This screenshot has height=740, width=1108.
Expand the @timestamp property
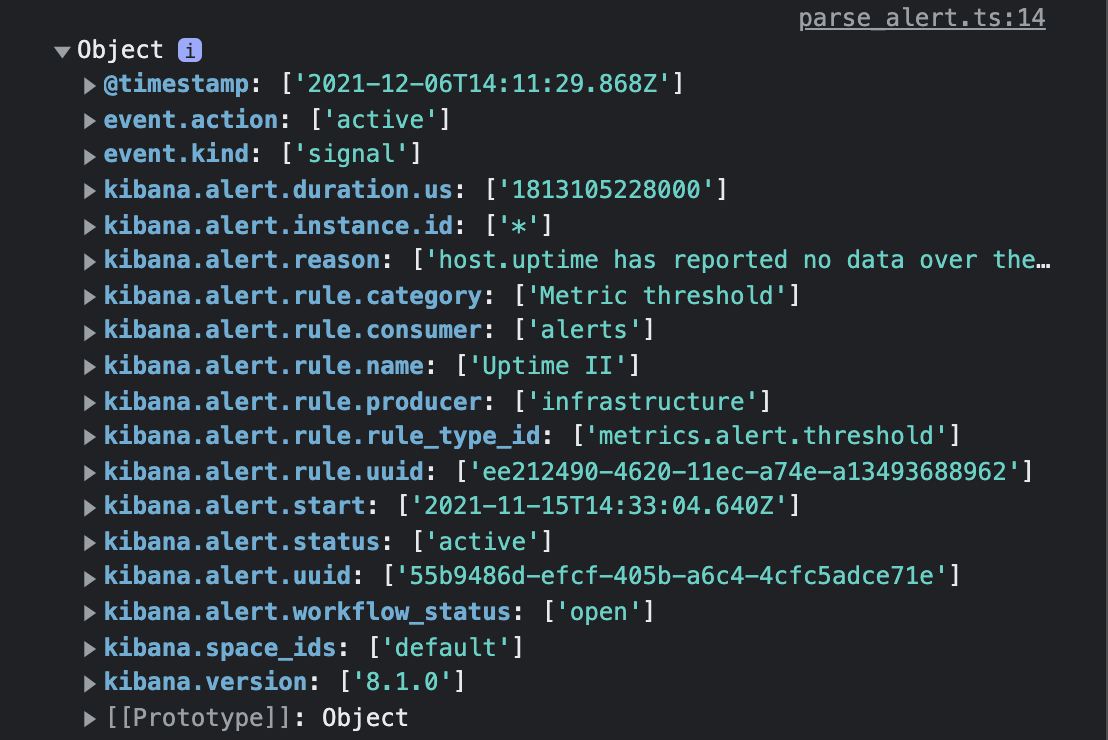coord(90,85)
